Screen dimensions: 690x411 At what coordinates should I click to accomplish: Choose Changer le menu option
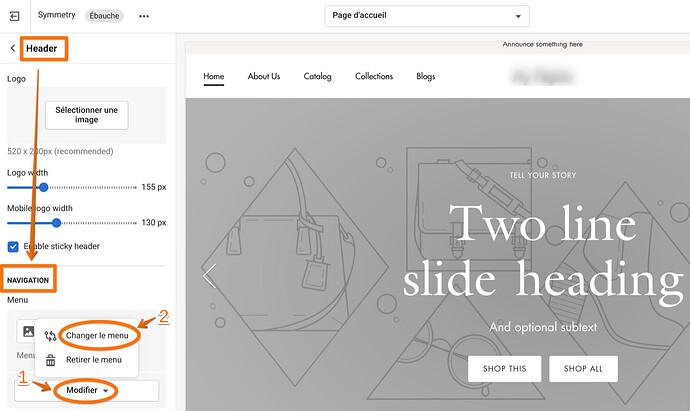97,336
